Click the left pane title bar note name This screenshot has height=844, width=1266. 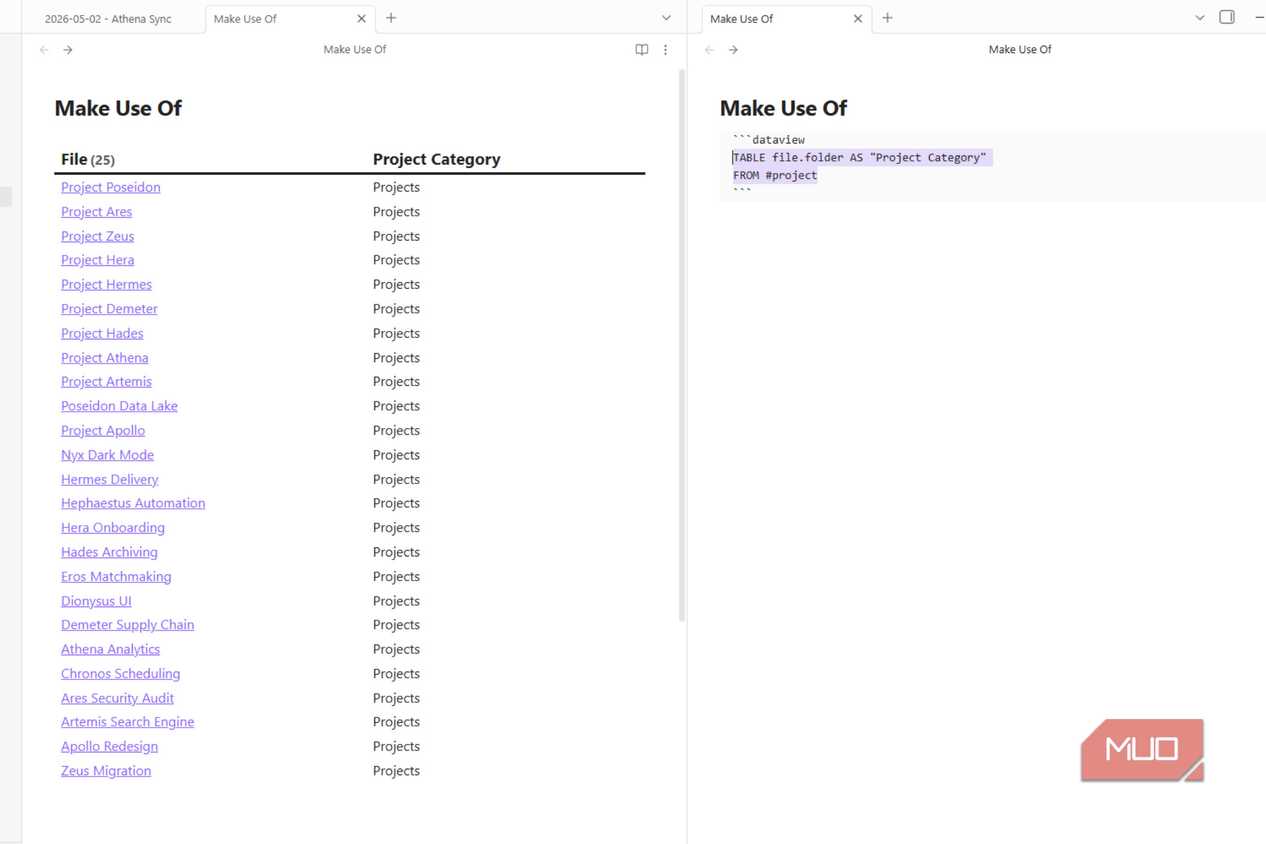[x=355, y=50]
